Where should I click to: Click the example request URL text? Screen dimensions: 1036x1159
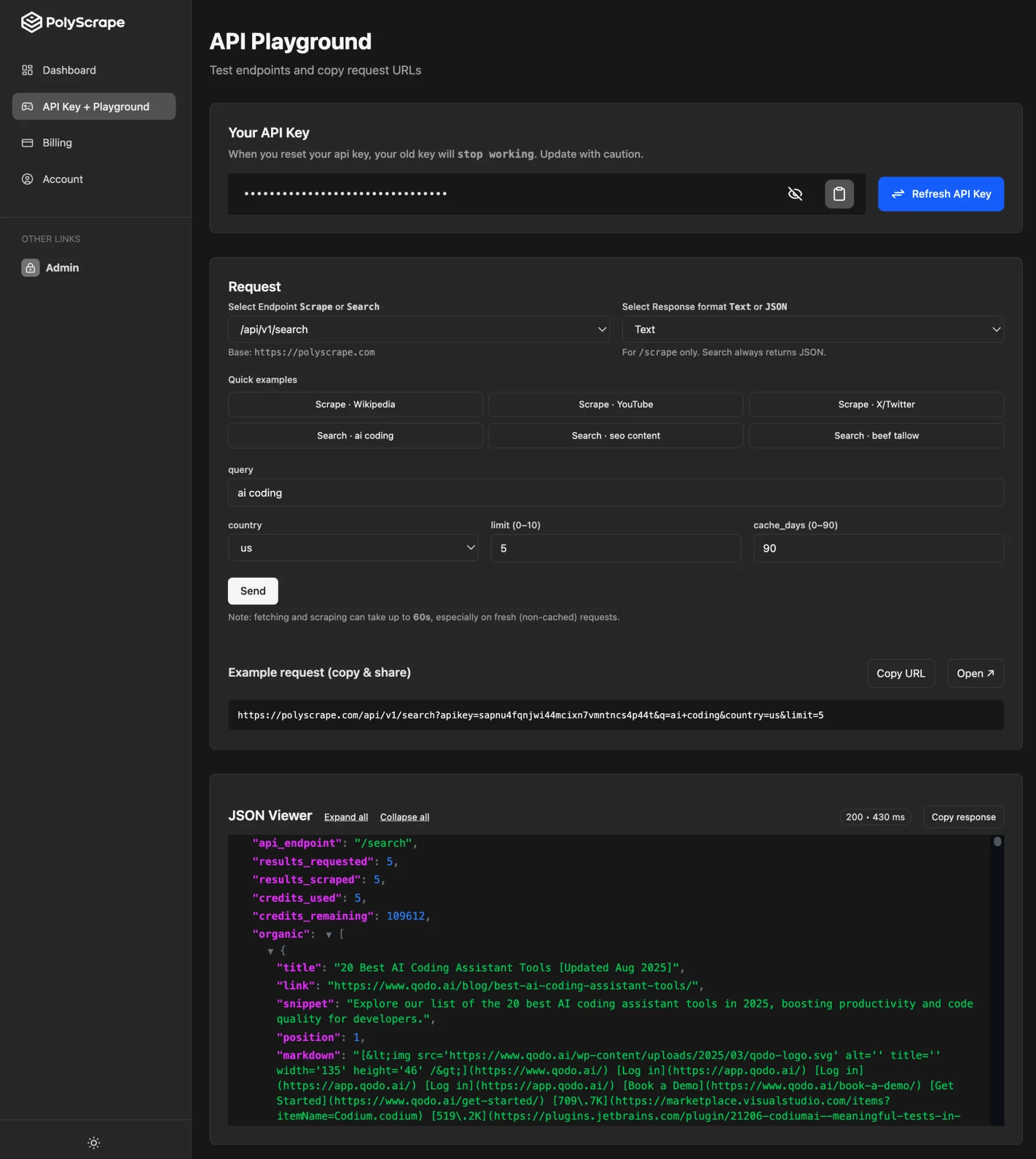click(530, 715)
